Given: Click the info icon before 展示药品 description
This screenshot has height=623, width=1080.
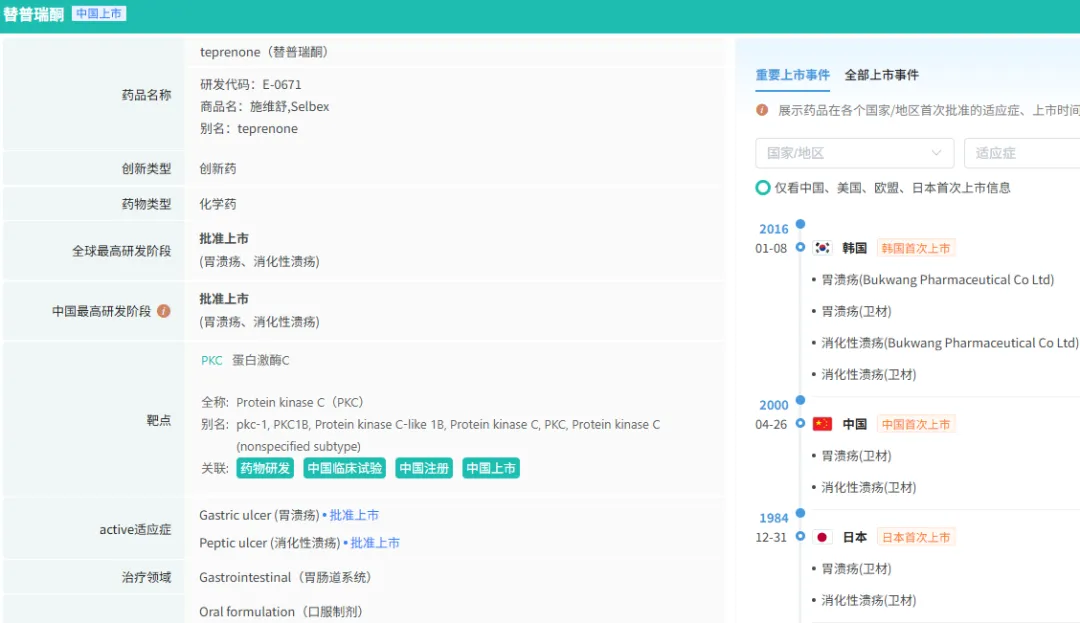Looking at the screenshot, I should 762,110.
